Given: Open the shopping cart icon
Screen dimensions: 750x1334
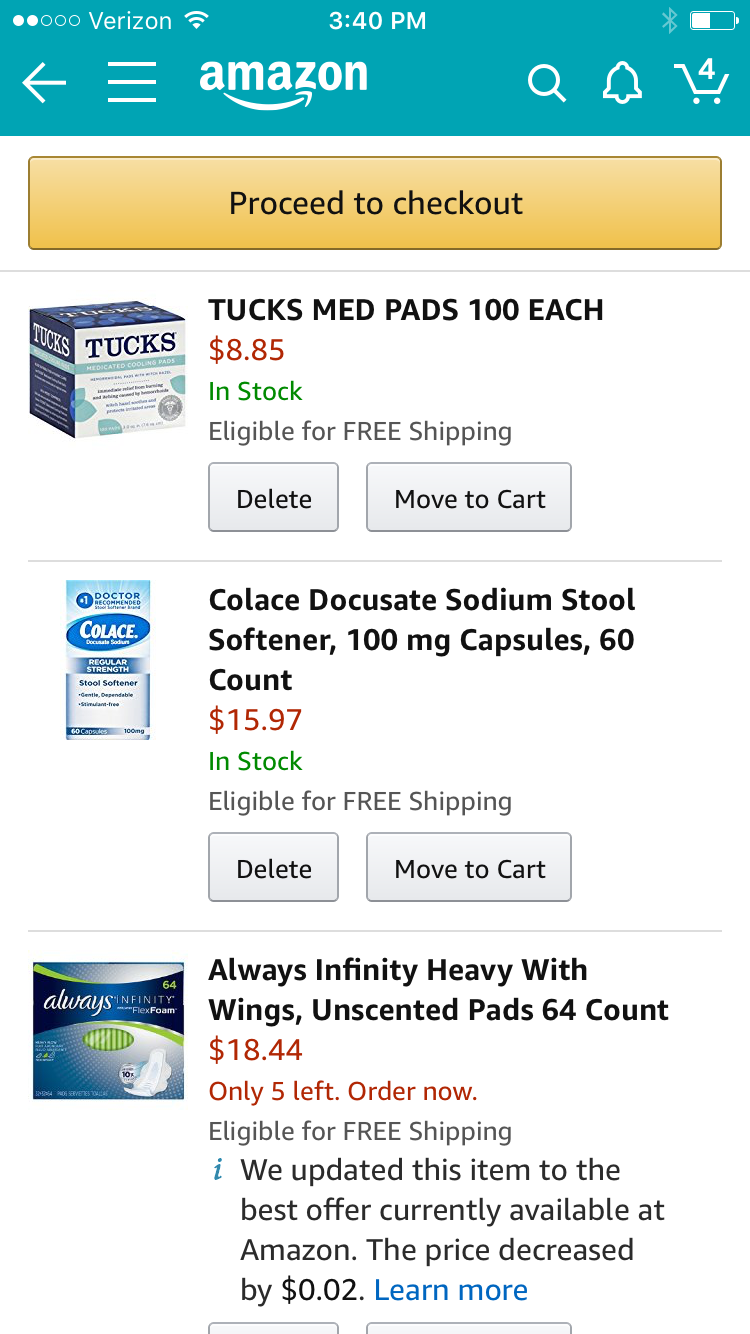Looking at the screenshot, I should (x=701, y=82).
